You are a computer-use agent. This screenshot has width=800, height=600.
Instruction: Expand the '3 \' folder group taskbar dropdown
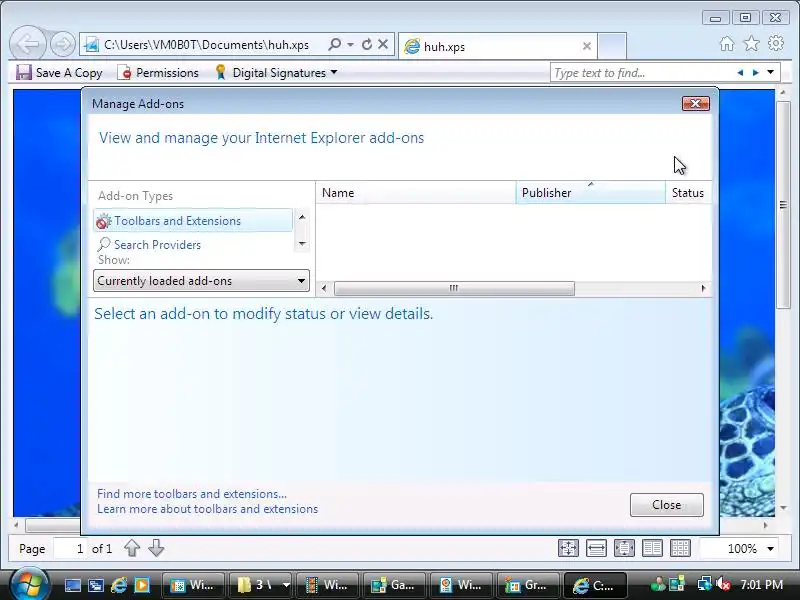point(286,585)
